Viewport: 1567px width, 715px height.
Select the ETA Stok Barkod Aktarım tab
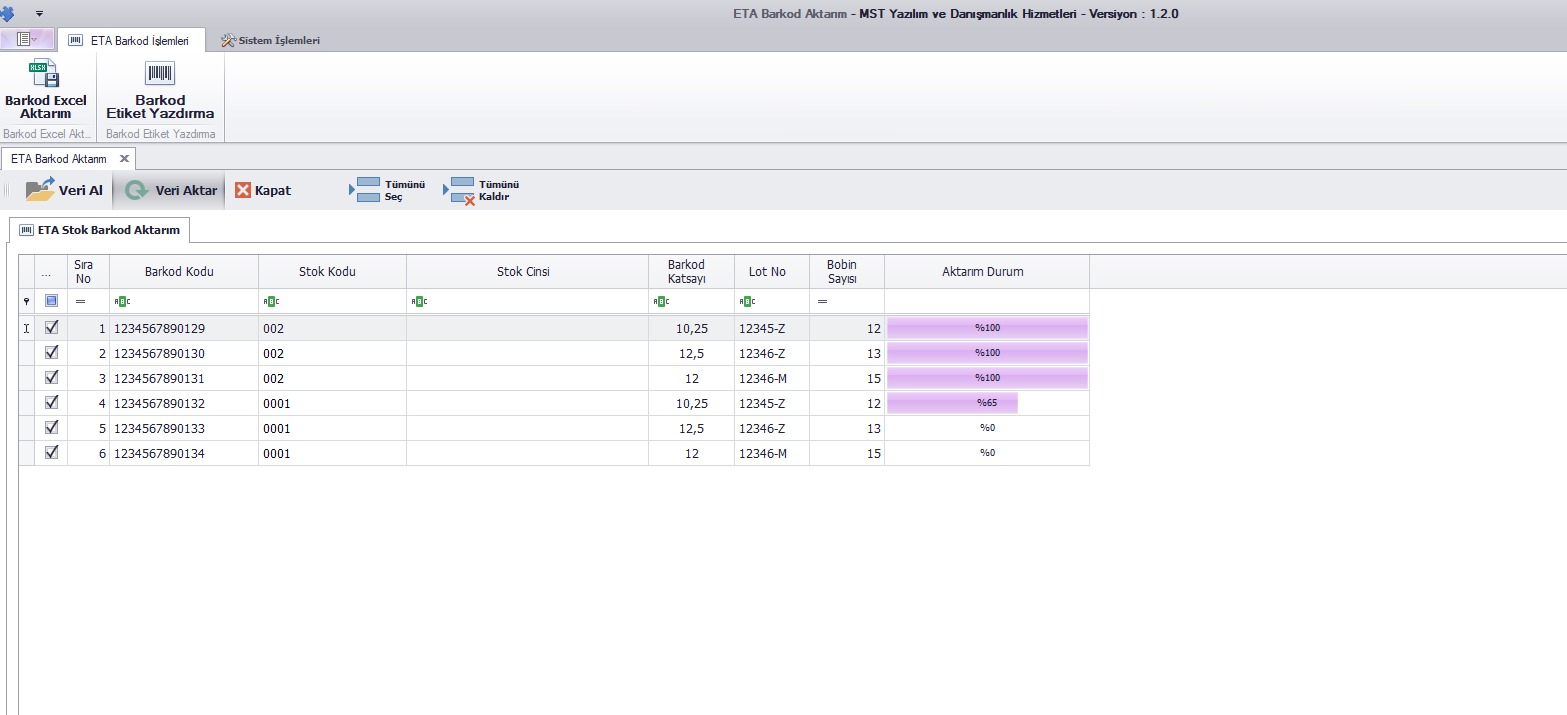coord(99,230)
